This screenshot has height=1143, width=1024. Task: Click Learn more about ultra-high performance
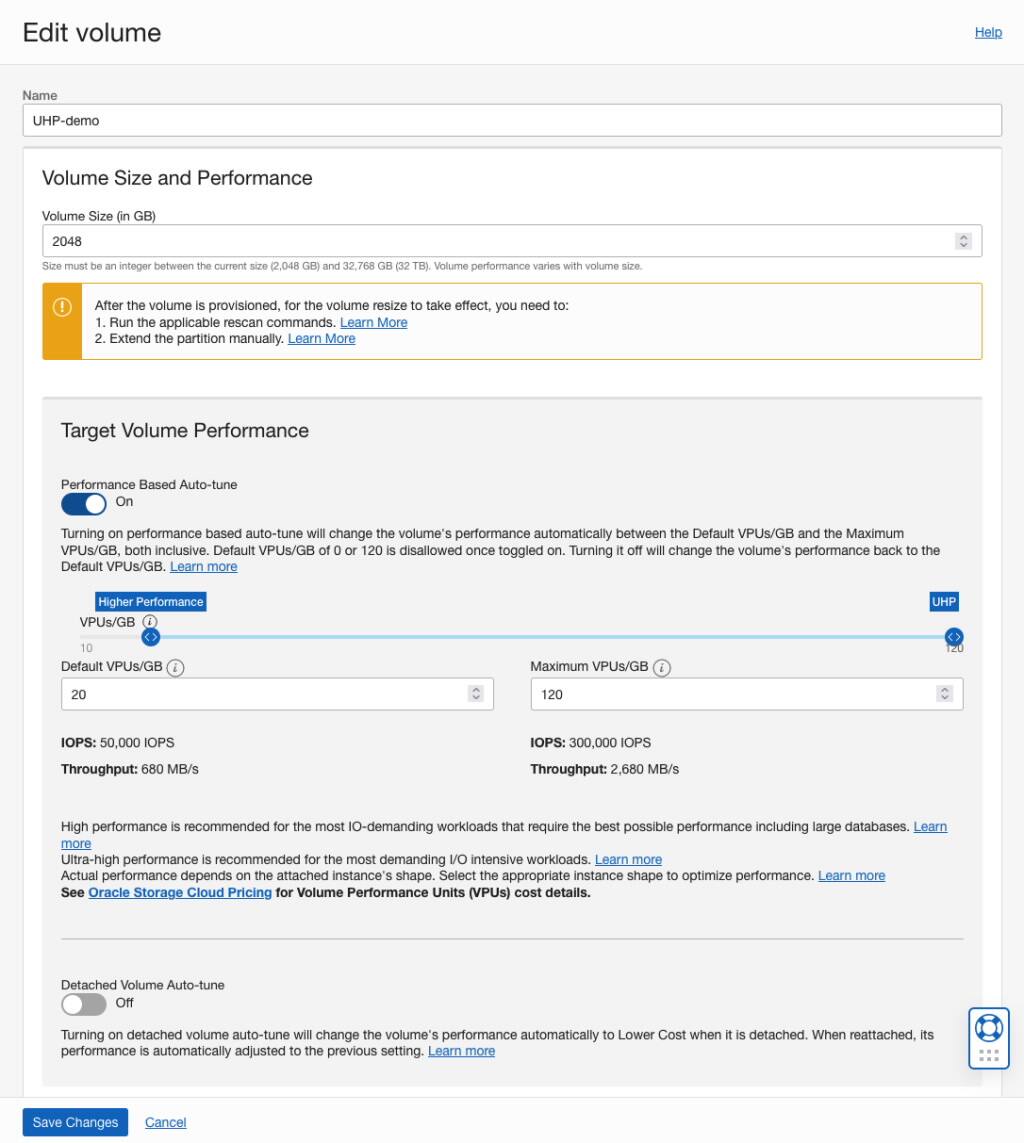coord(628,859)
